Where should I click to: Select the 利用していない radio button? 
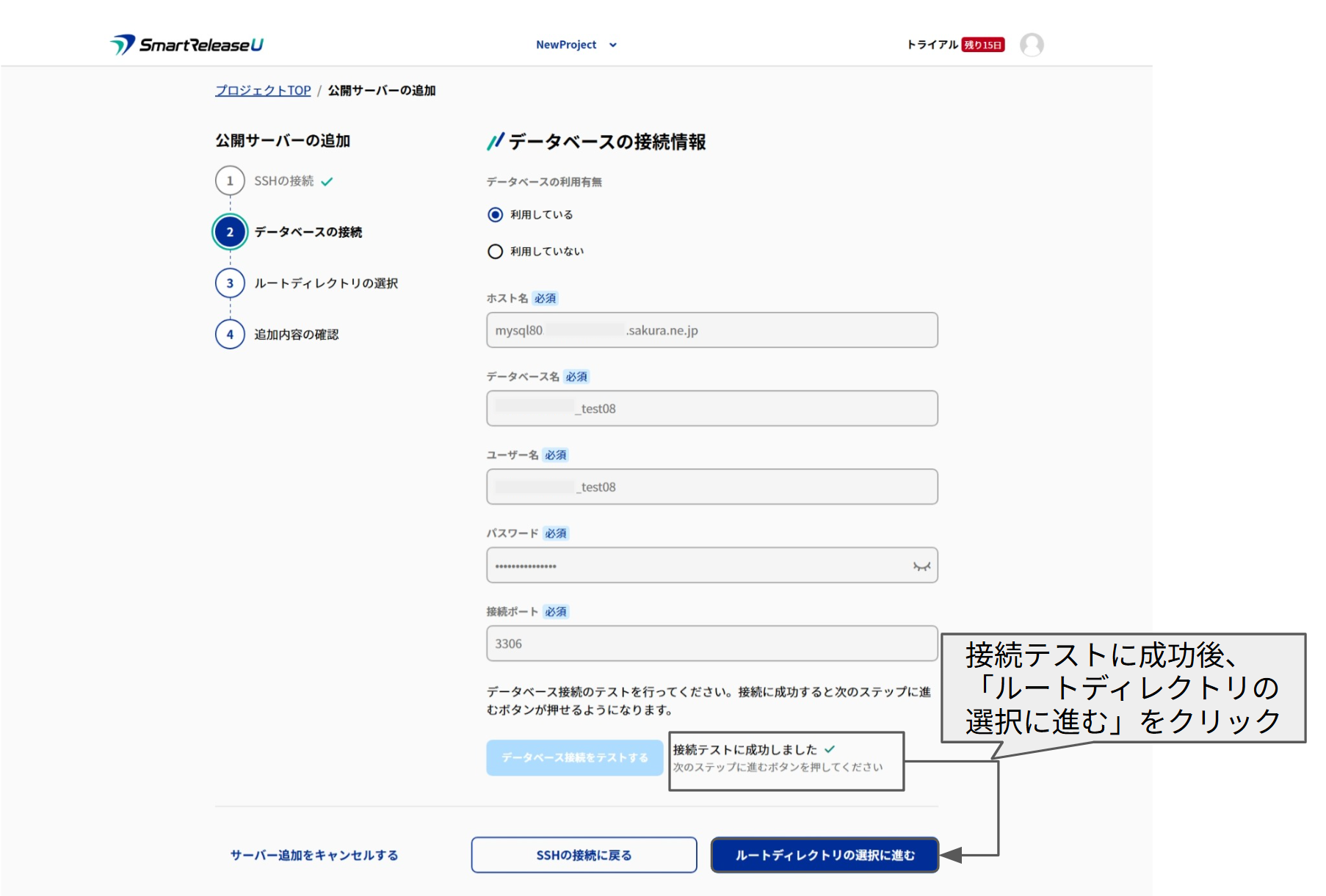[x=496, y=252]
